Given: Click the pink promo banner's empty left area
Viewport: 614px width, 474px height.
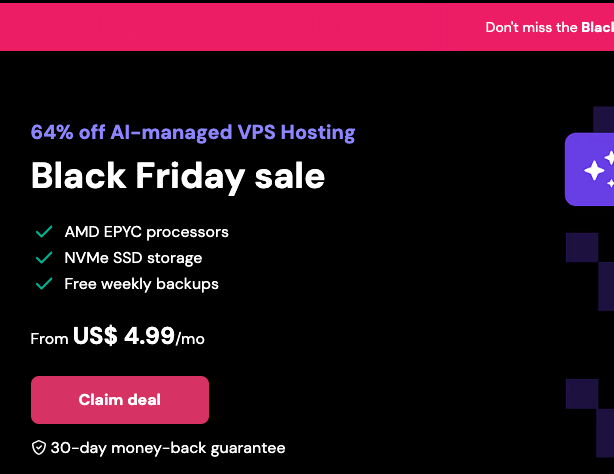Looking at the screenshot, I should (x=200, y=27).
